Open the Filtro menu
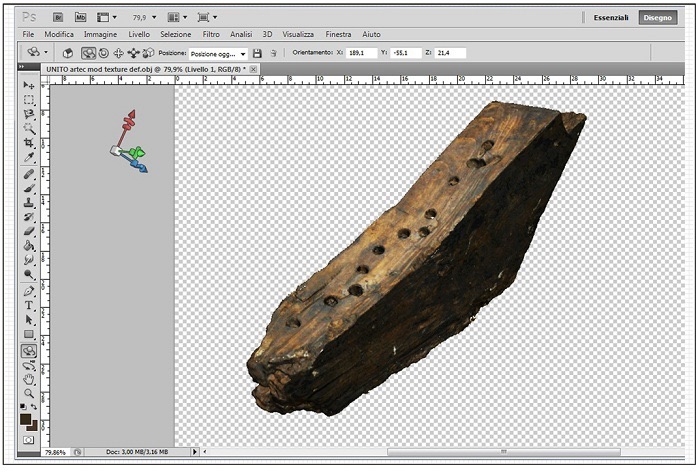Image resolution: width=700 pixels, height=472 pixels. click(x=211, y=34)
